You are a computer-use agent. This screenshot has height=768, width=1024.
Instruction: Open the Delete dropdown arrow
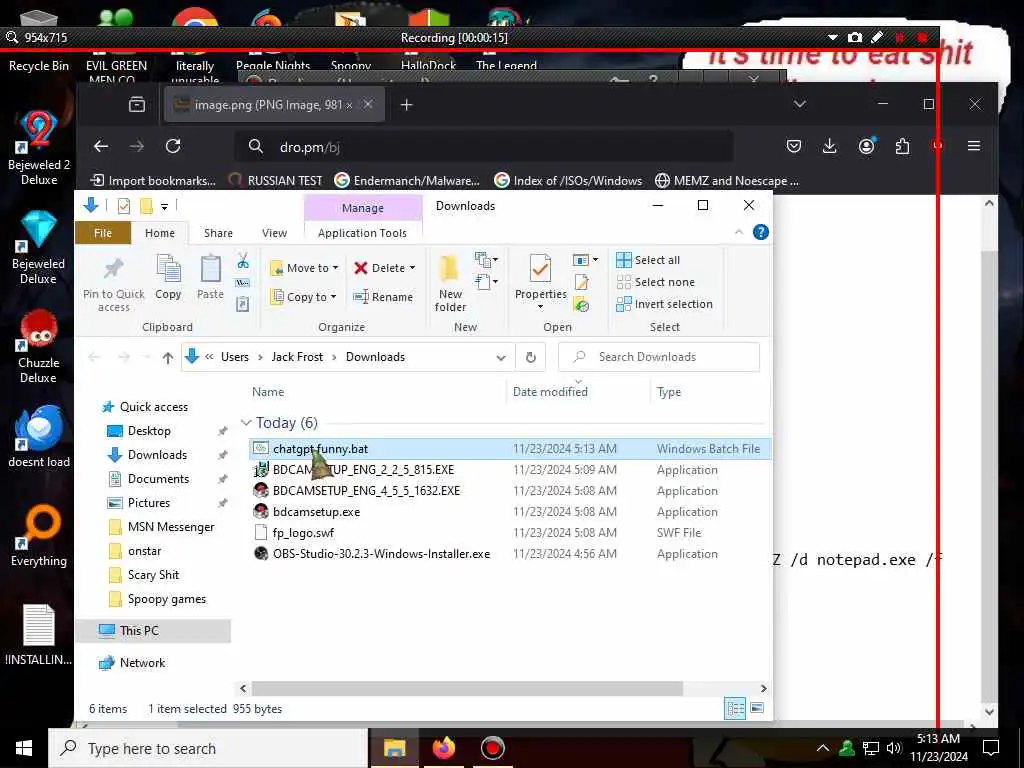click(412, 268)
